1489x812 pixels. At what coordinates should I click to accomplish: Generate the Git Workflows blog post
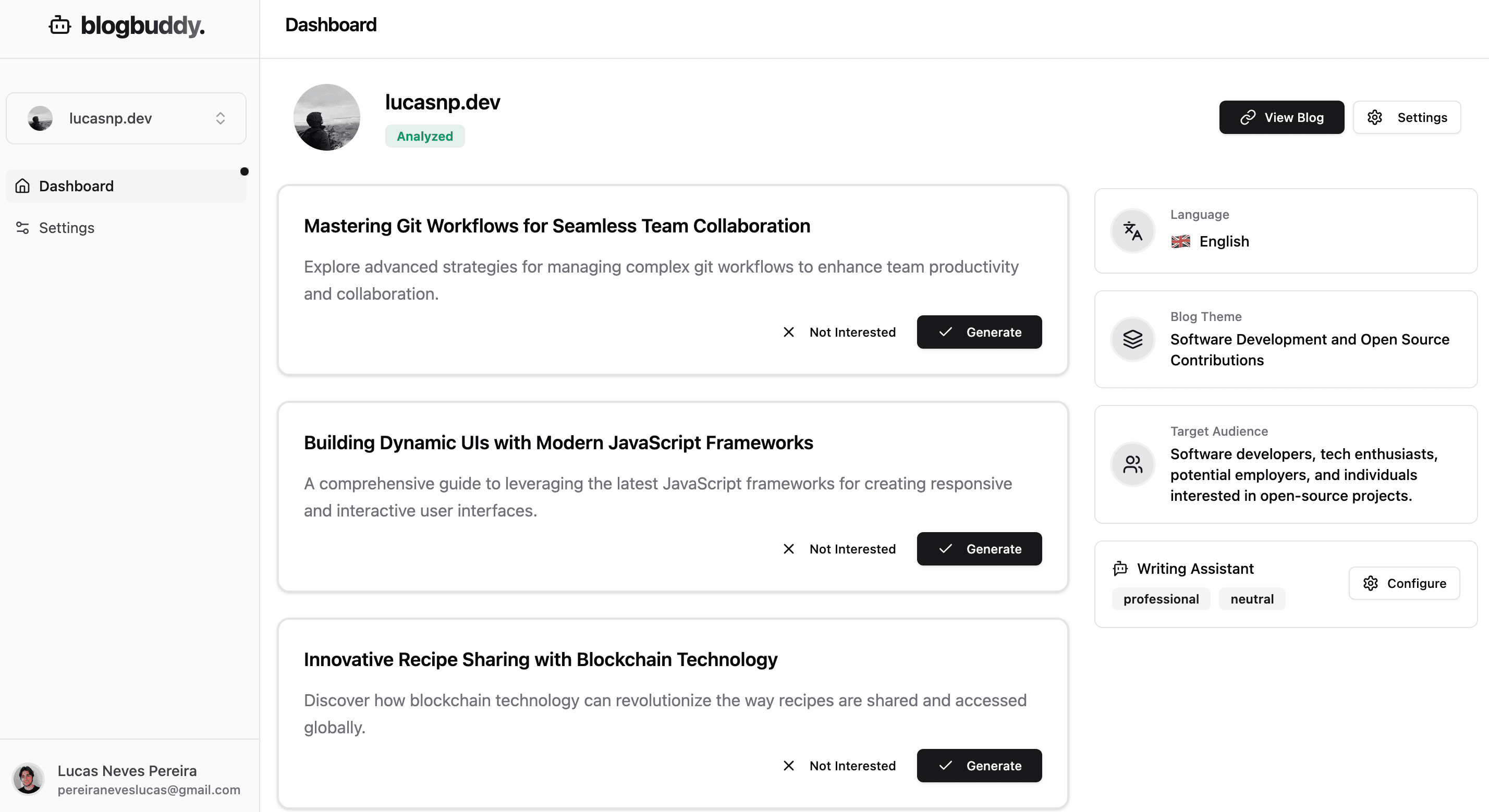979,333
